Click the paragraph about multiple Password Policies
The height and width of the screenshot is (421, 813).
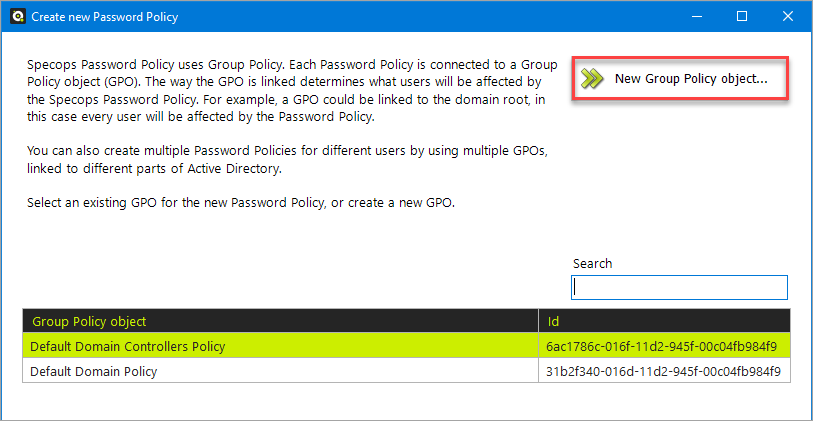point(285,160)
